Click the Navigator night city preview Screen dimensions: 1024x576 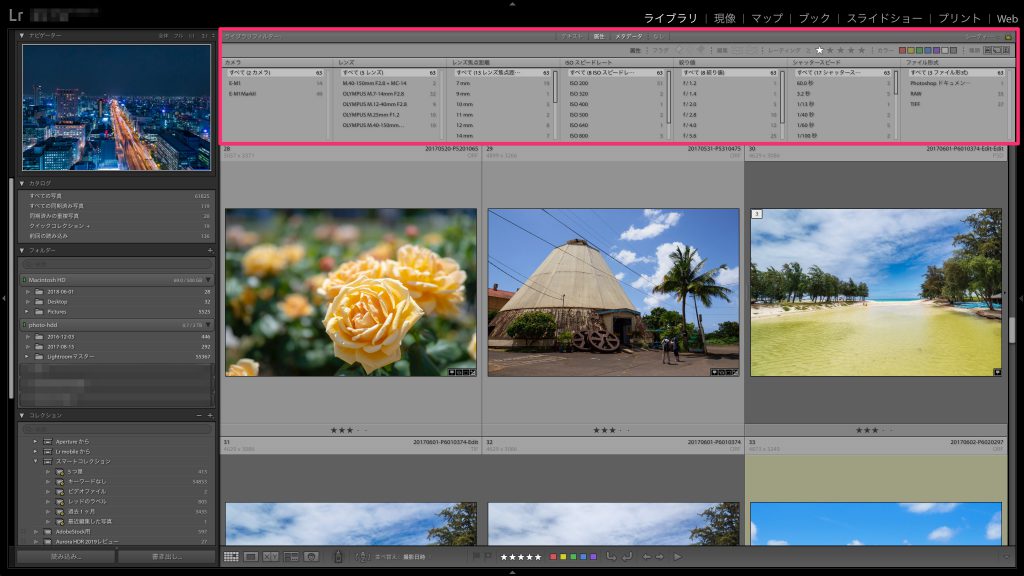tap(116, 107)
